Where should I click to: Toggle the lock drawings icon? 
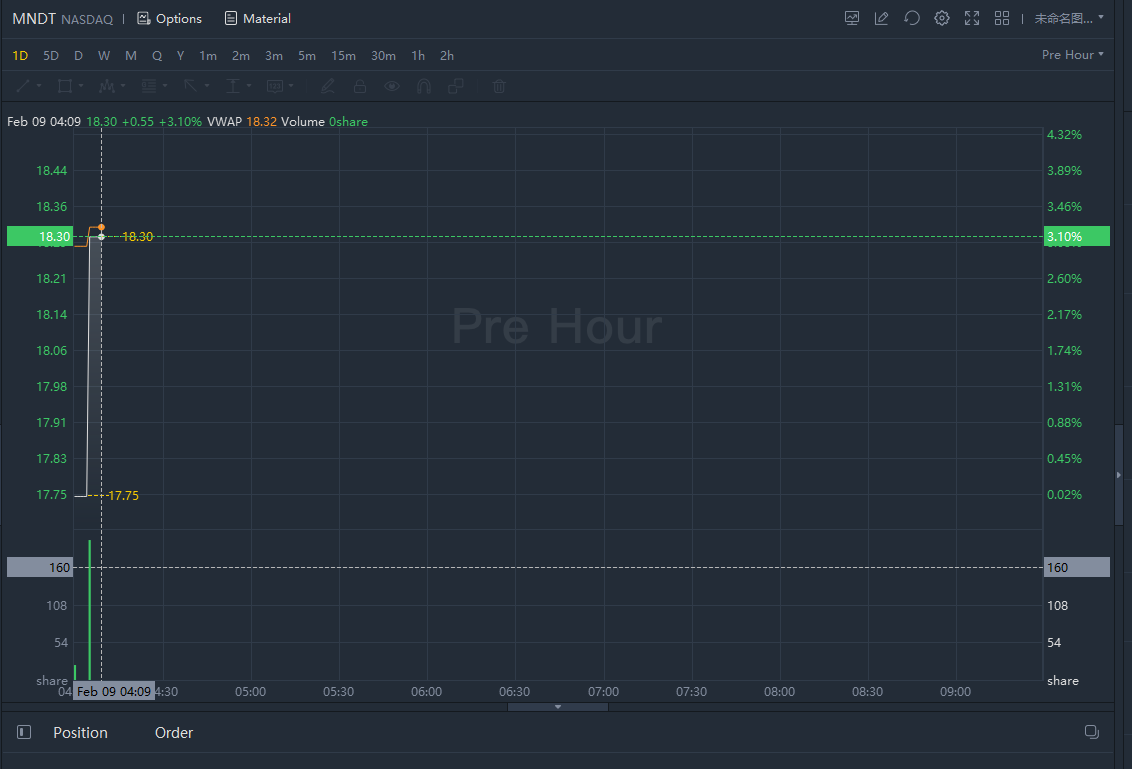pyautogui.click(x=360, y=87)
